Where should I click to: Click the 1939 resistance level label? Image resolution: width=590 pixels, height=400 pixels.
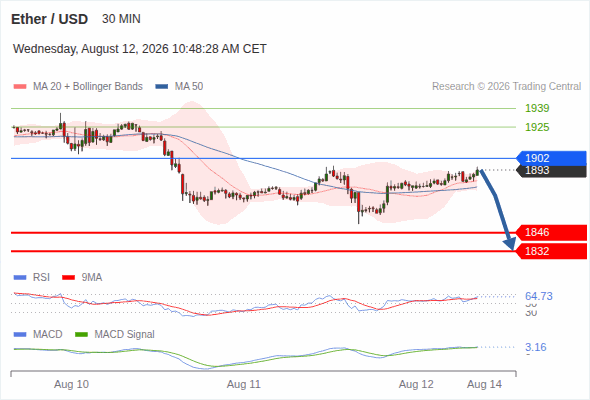[x=537, y=108]
